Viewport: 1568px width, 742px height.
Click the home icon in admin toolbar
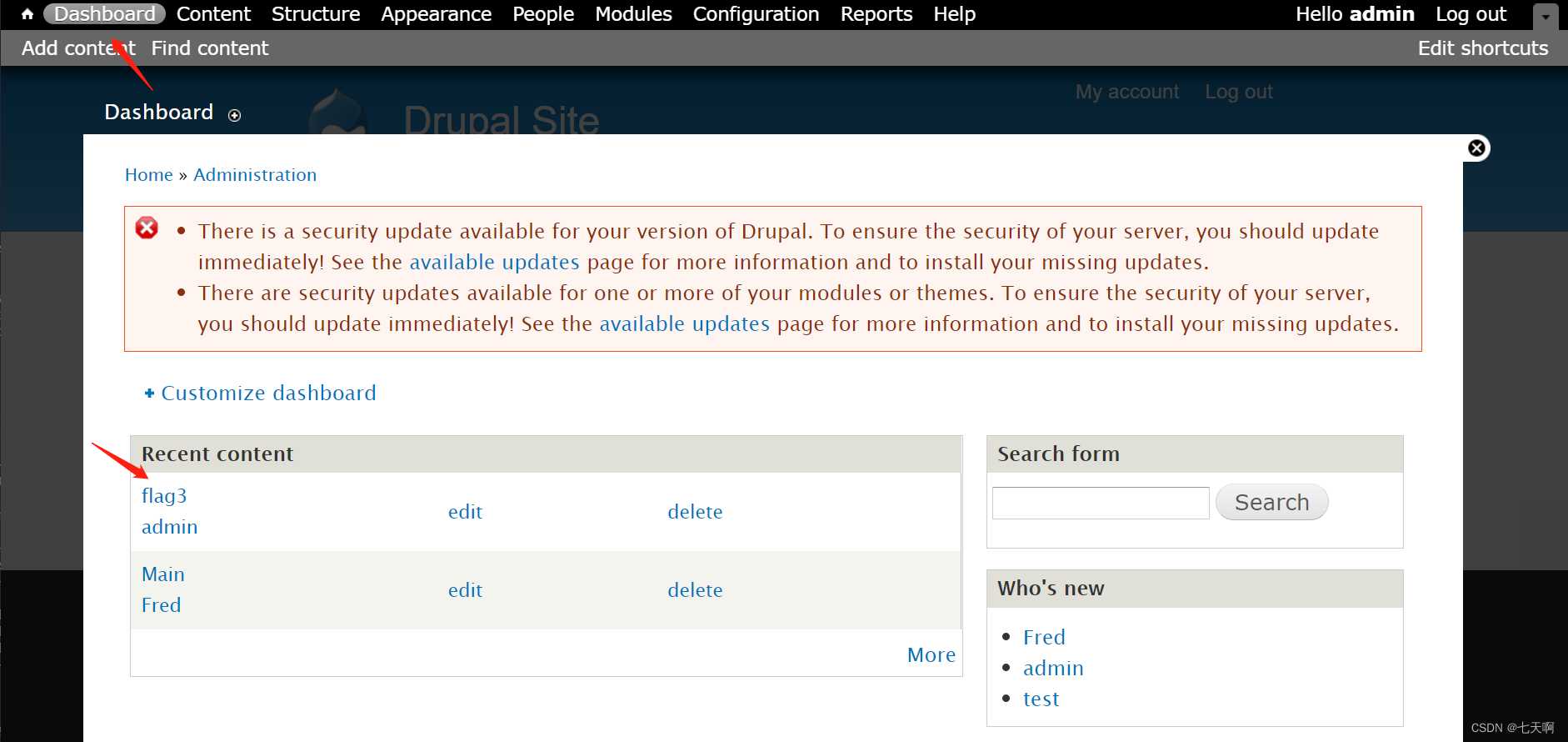[27, 14]
